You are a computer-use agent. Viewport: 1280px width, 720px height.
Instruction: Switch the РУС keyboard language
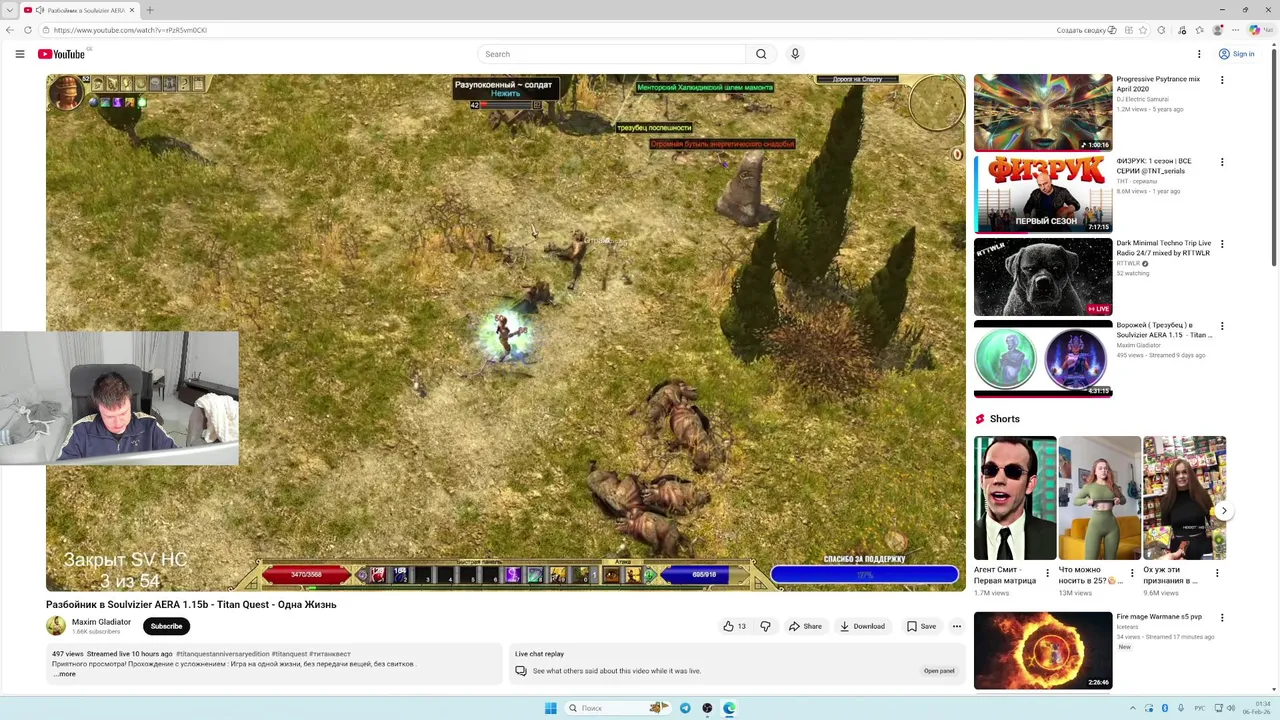1199,708
